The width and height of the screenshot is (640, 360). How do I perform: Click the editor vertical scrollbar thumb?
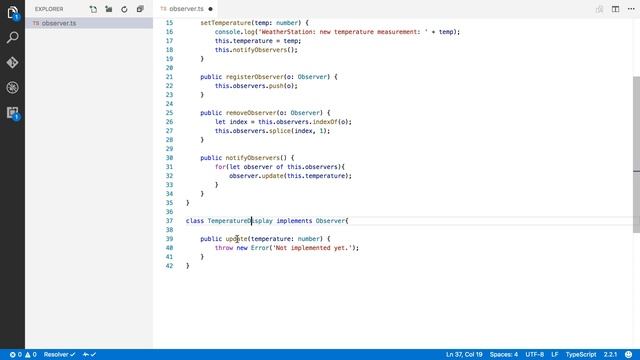click(x=636, y=154)
